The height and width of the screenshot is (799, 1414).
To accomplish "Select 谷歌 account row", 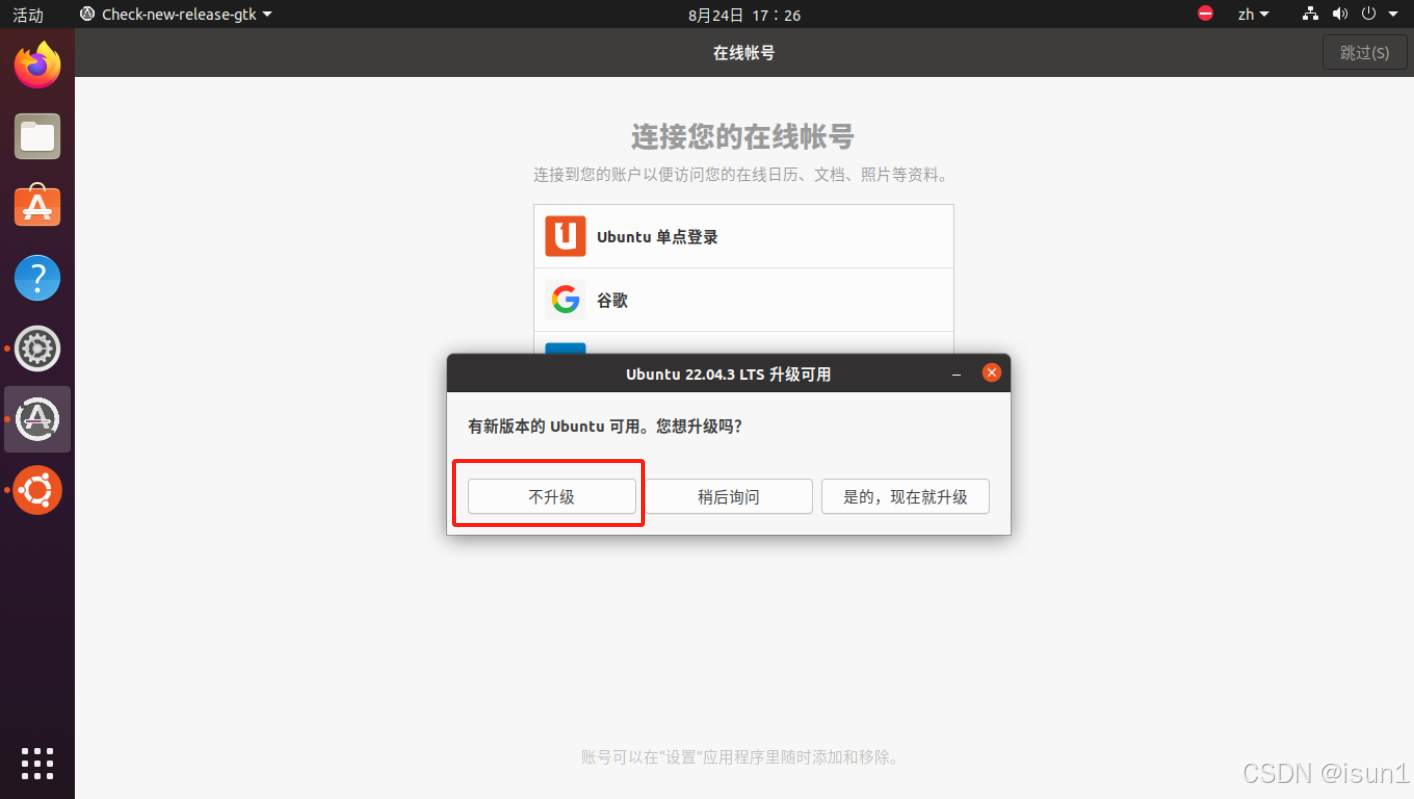I will pos(744,300).
